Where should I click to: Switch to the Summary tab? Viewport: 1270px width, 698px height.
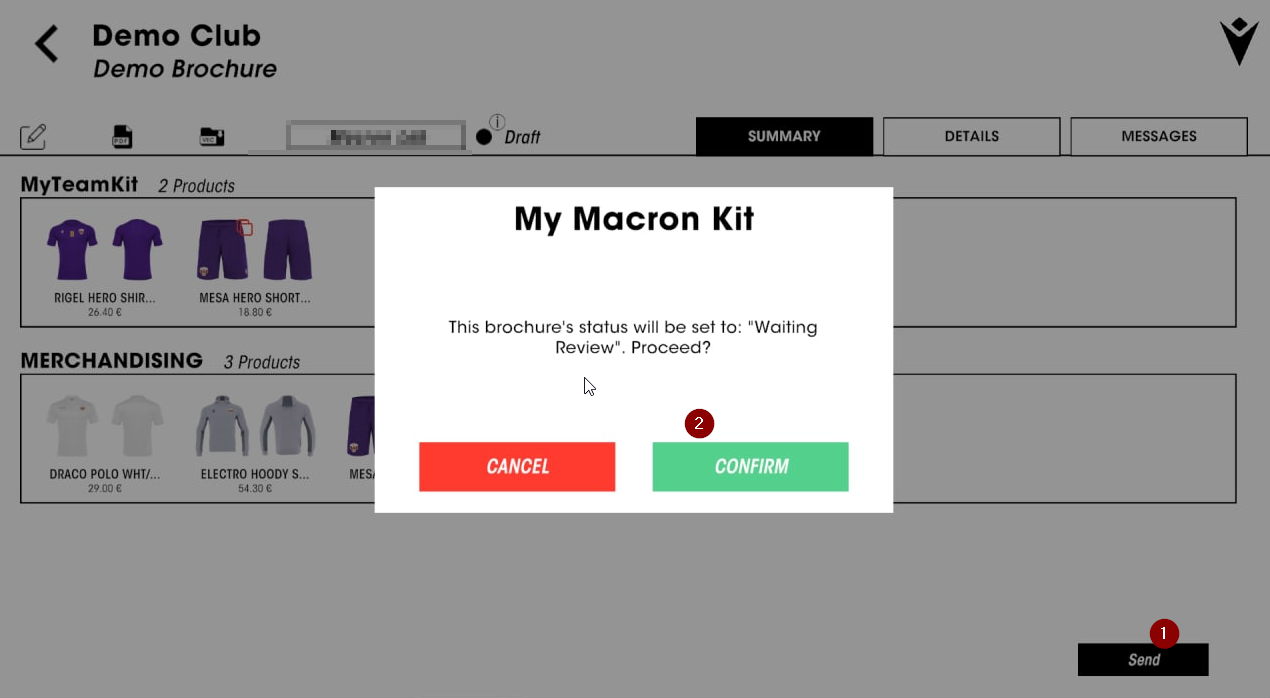tap(784, 136)
